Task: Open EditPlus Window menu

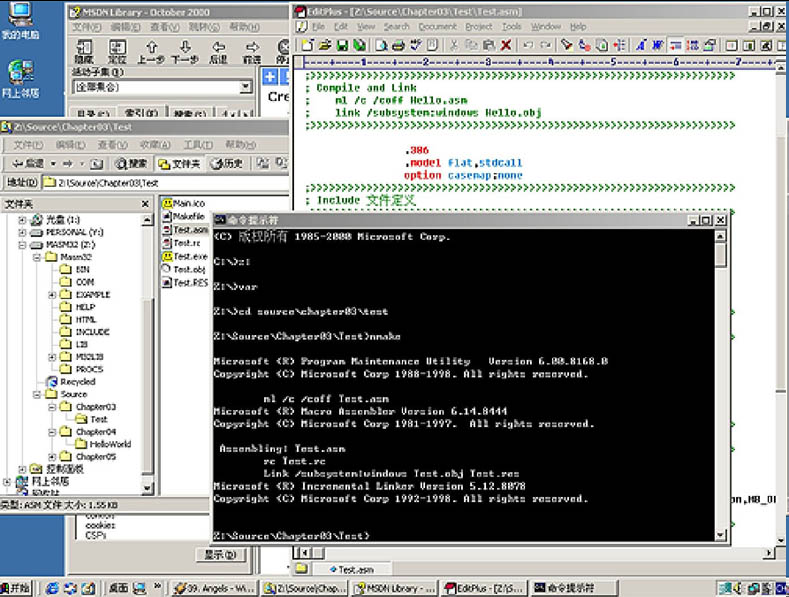Action: pos(546,27)
